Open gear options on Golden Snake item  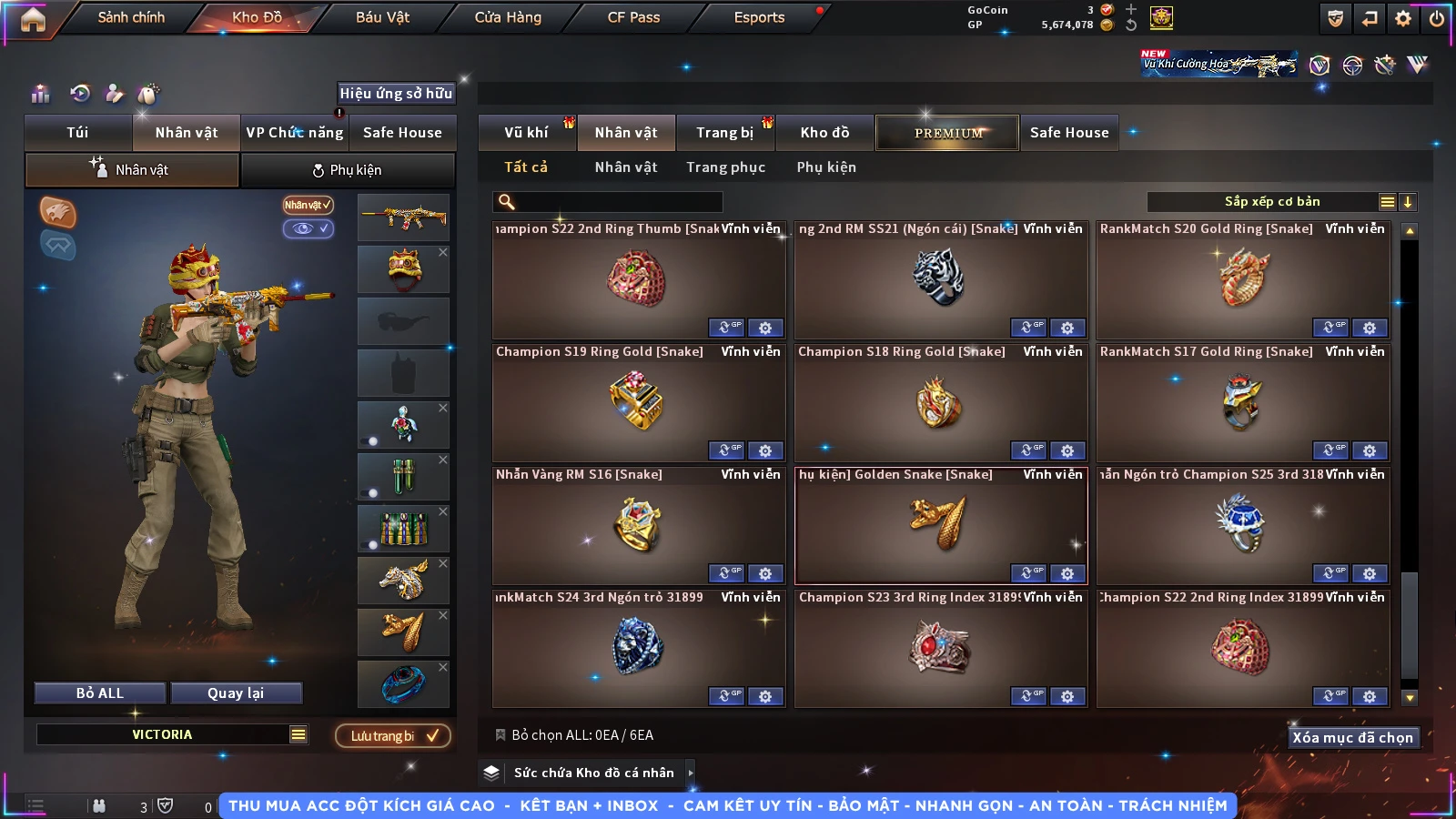click(x=1067, y=573)
